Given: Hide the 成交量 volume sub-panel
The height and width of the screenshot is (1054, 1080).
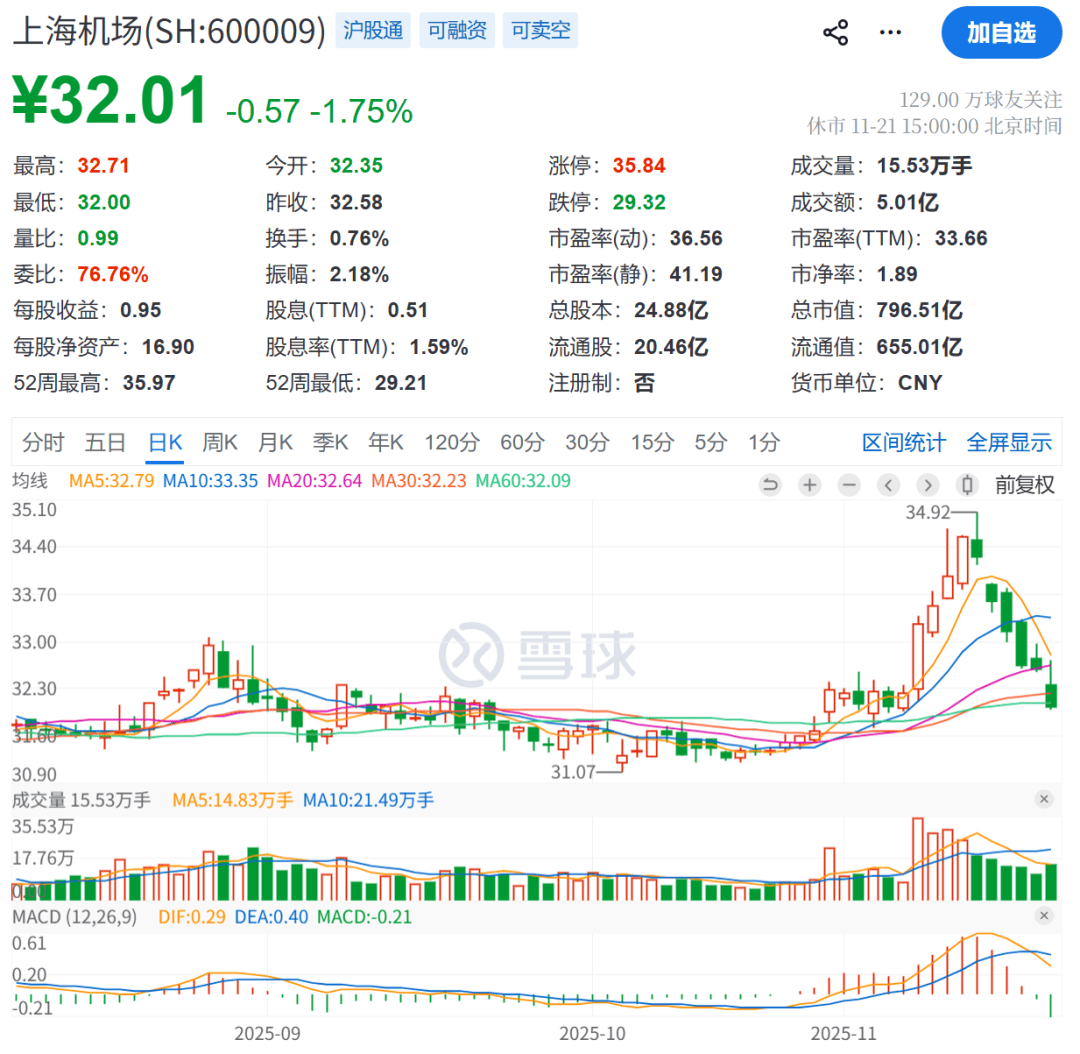Looking at the screenshot, I should point(1044,799).
